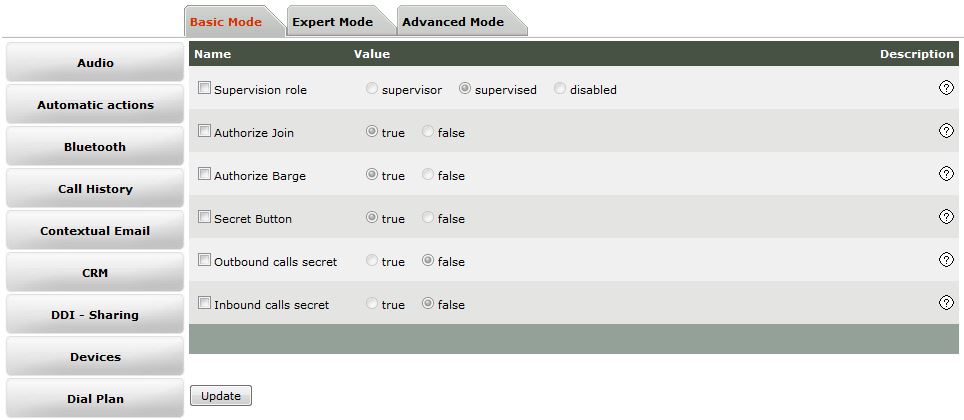Open the DDI - Sharing section

click(x=95, y=314)
